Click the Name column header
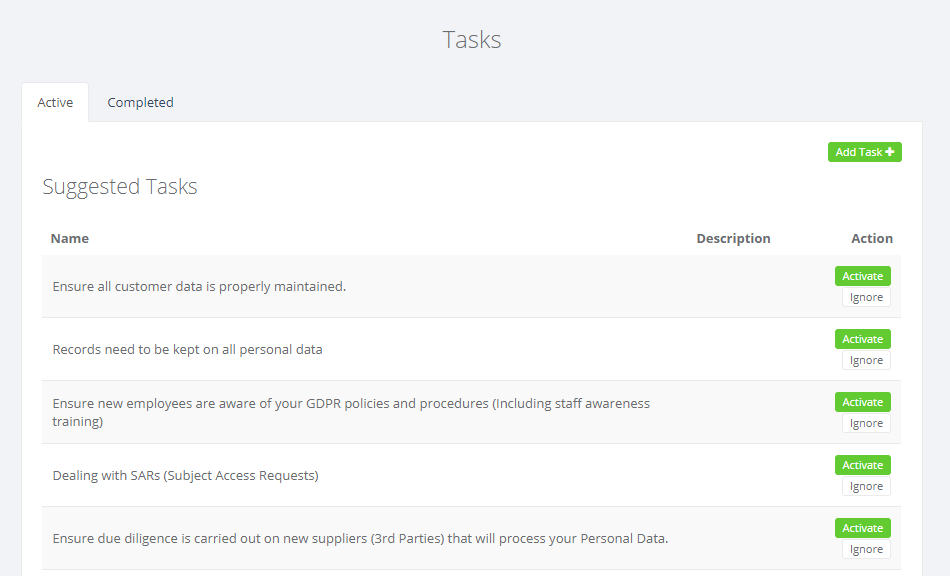The width and height of the screenshot is (950, 576). (x=70, y=238)
